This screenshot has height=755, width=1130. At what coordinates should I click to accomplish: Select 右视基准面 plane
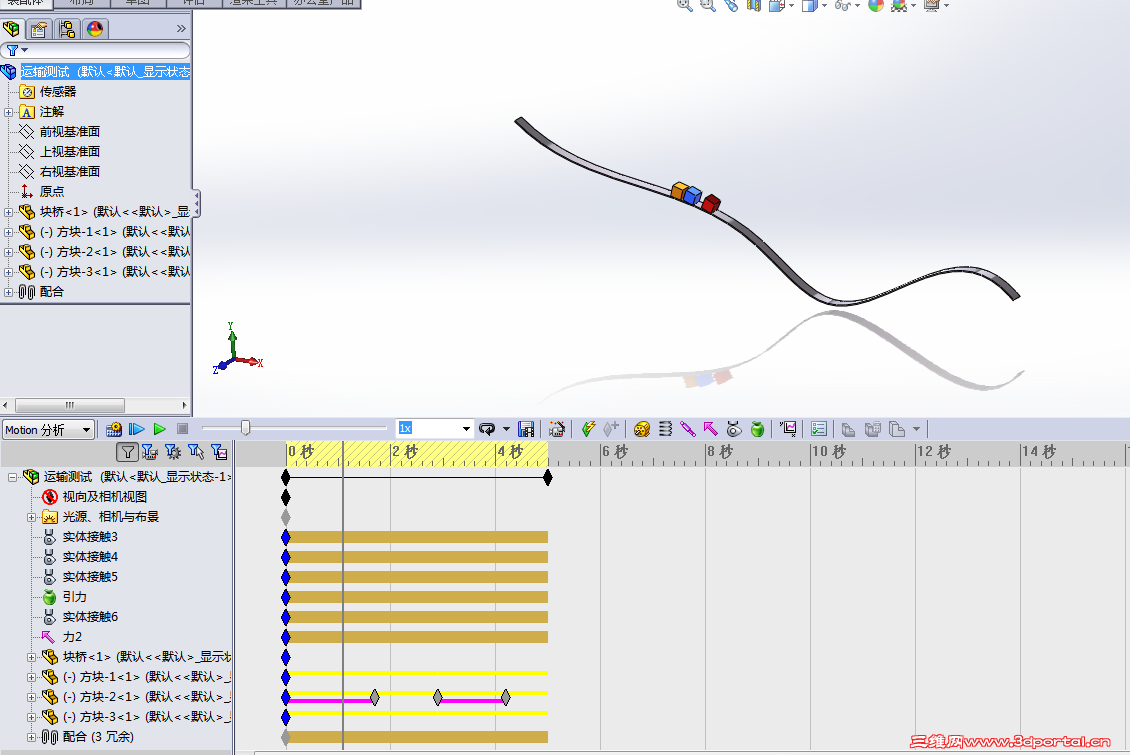click(70, 171)
